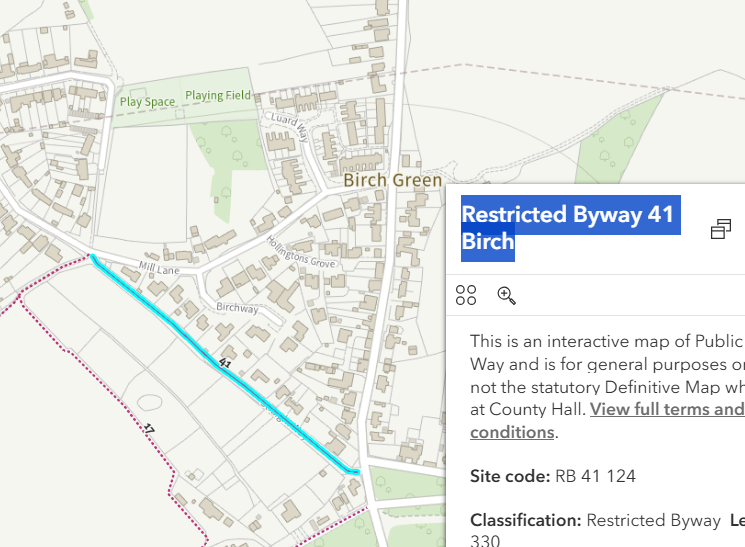Click the Luard Way street label
The image size is (745, 547).
[287, 128]
